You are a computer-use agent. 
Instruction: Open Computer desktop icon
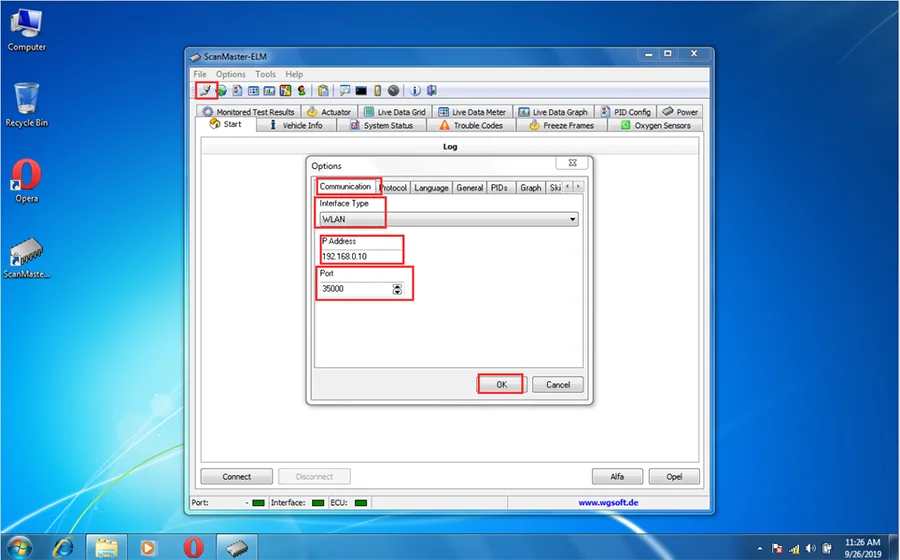coord(26,30)
